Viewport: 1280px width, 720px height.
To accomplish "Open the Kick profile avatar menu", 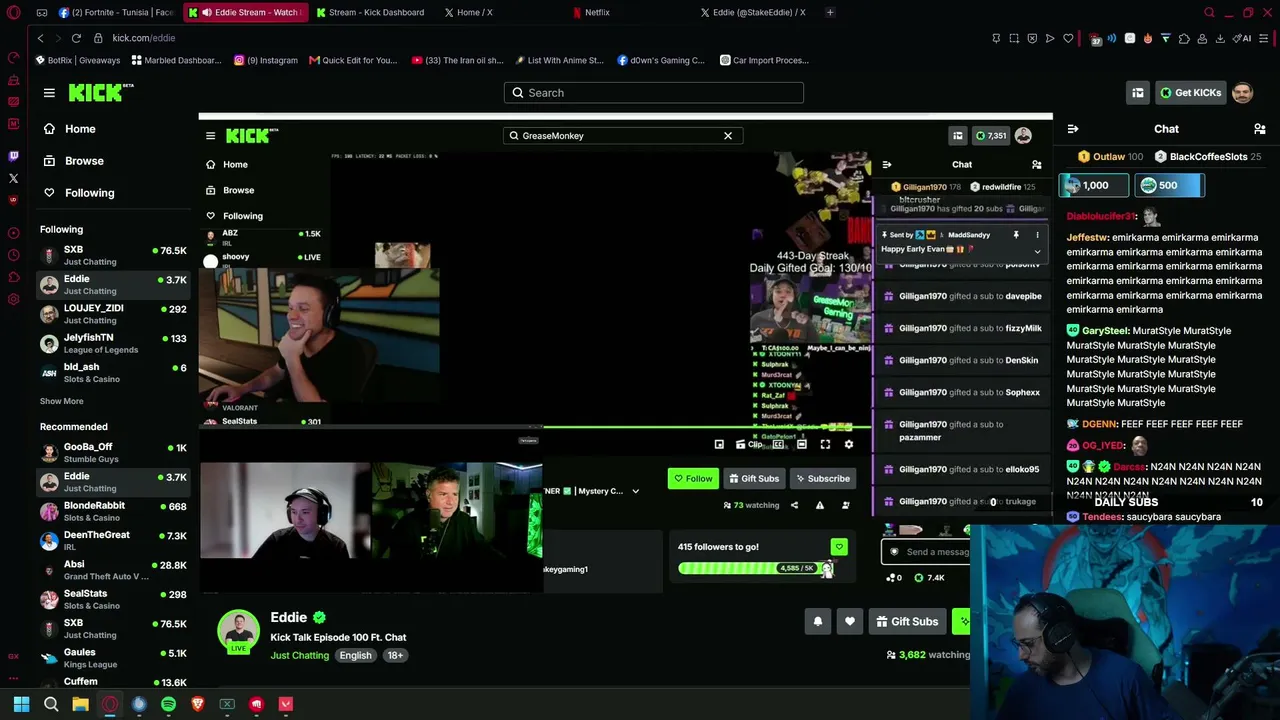I will pos(1242,93).
